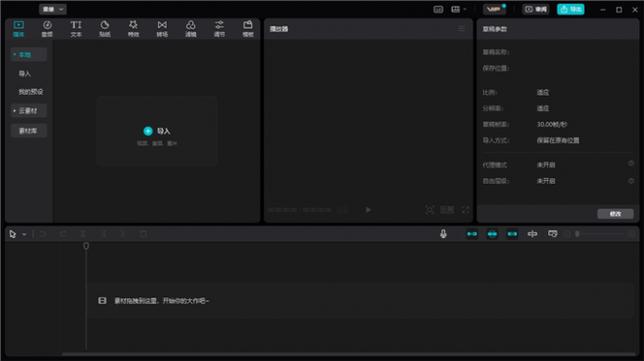Open the 文本 (Text) tab
Screen dimensions: 644x361
click(76, 29)
